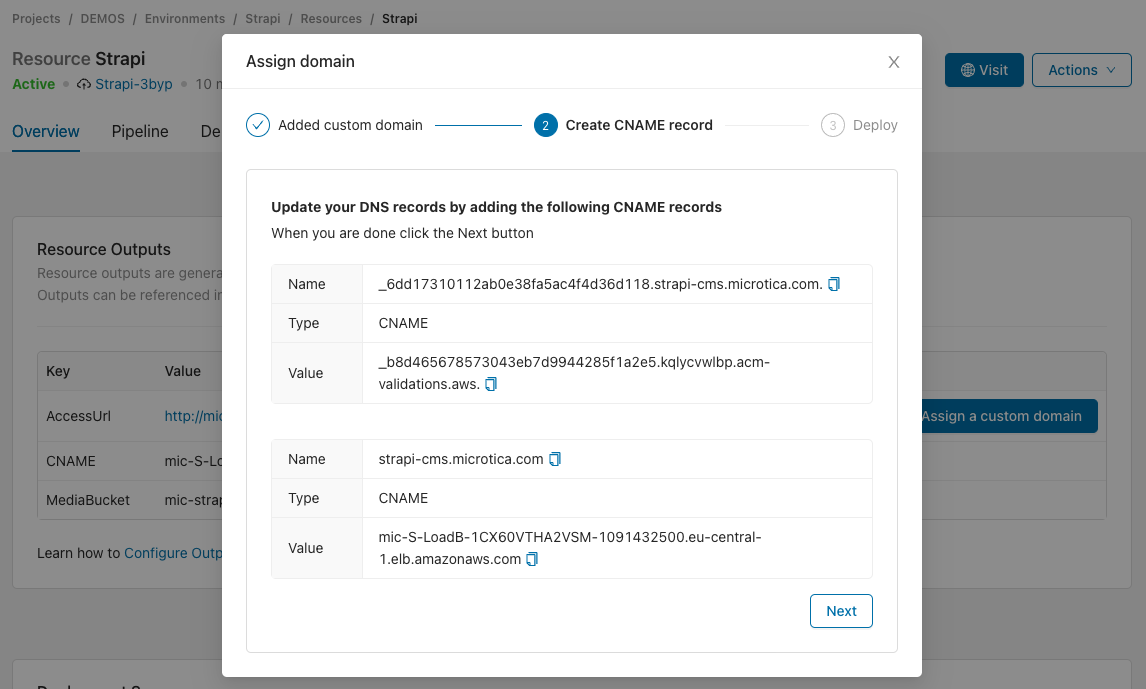Open the Configure Outputs link
This screenshot has height=689, width=1146.
tap(173, 553)
